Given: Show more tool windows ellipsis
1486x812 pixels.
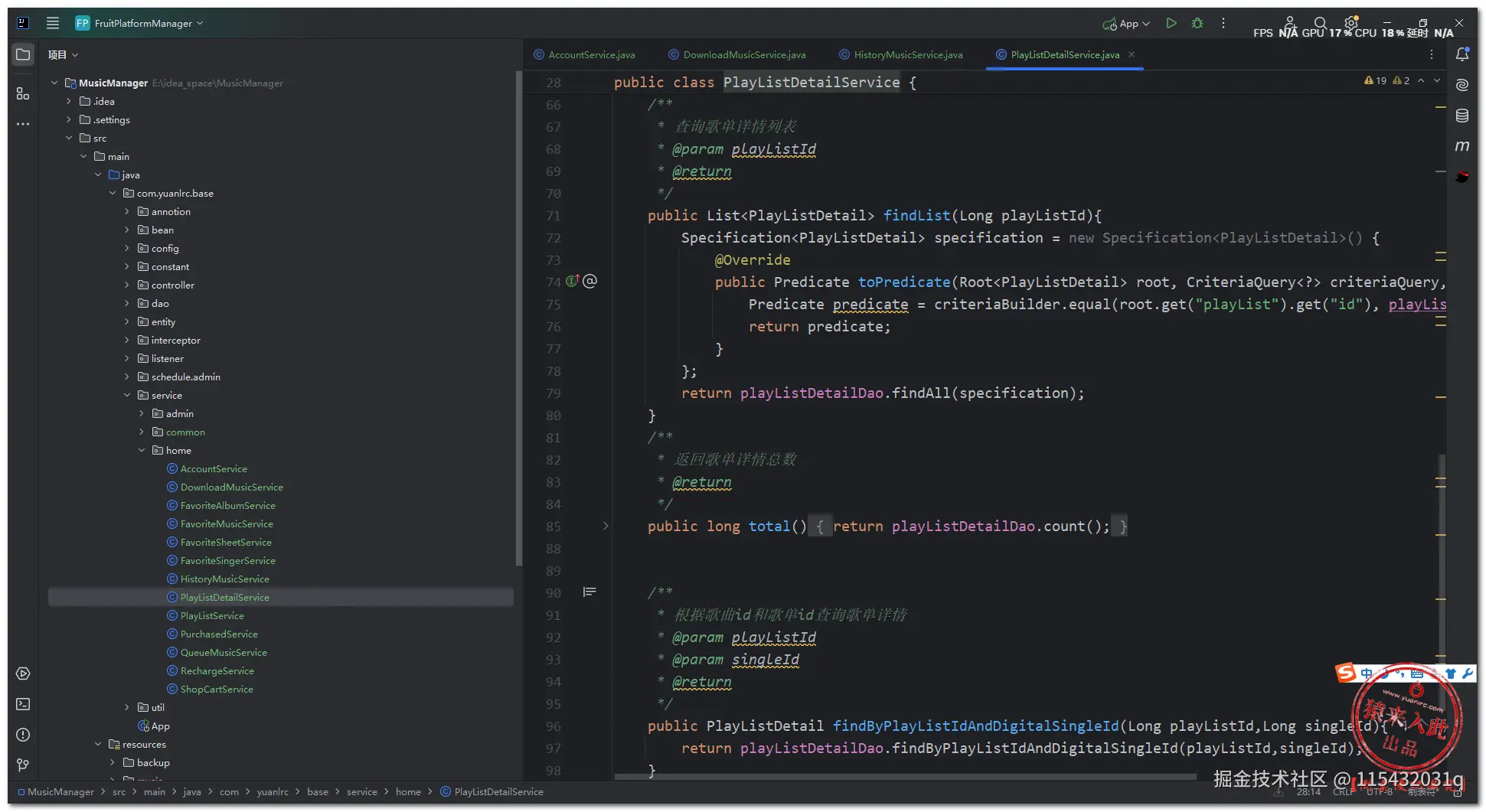Looking at the screenshot, I should 23,124.
